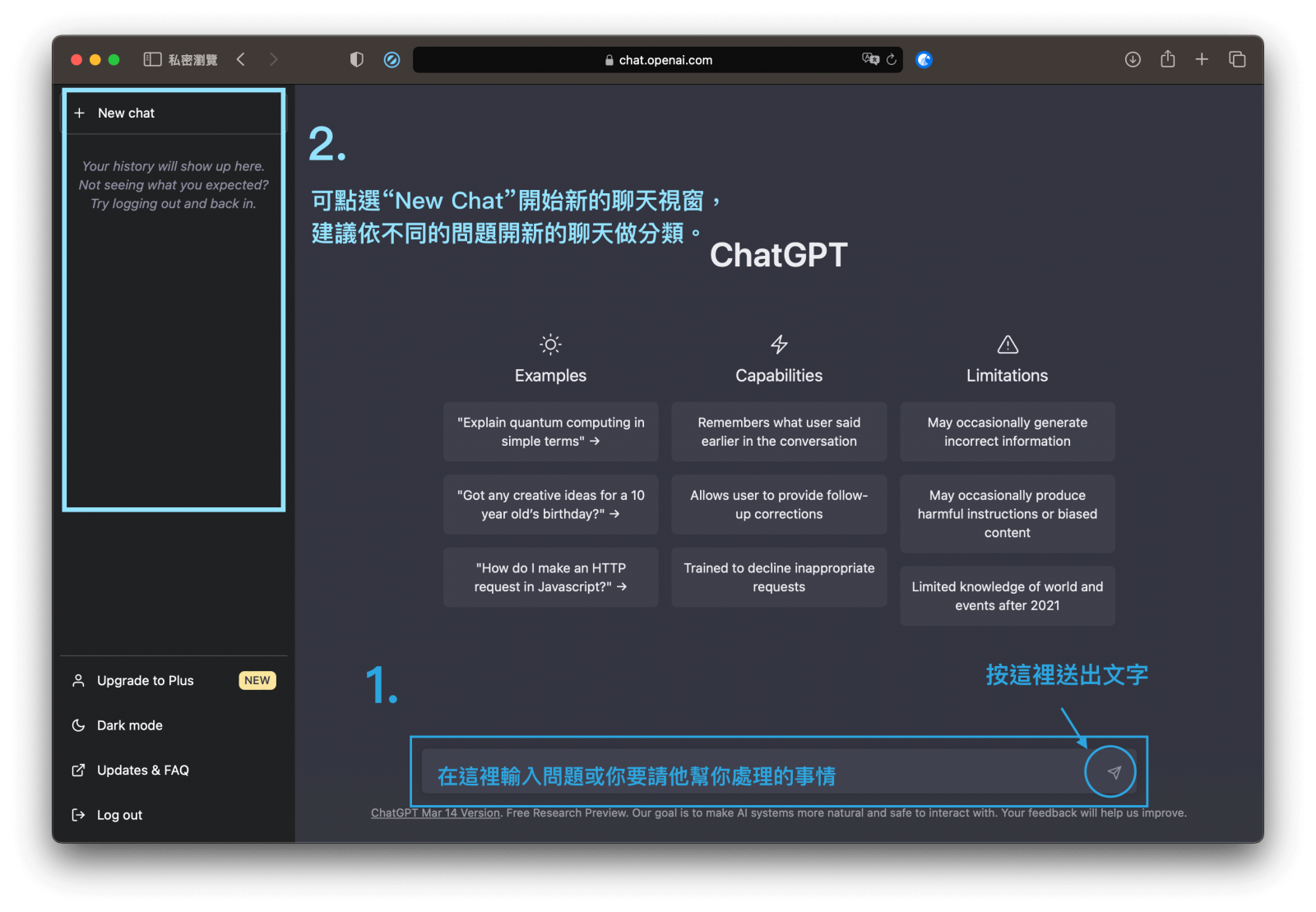The width and height of the screenshot is (1316, 912).
Task: Use the HTTP request in Javascript example
Action: (x=550, y=577)
